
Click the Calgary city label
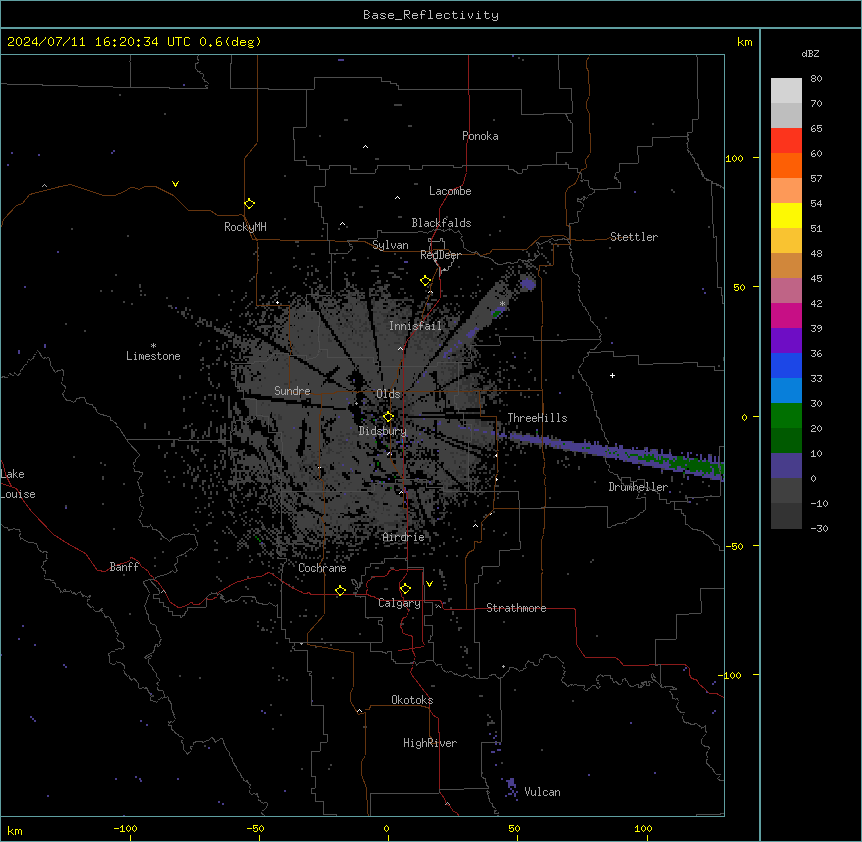point(399,603)
